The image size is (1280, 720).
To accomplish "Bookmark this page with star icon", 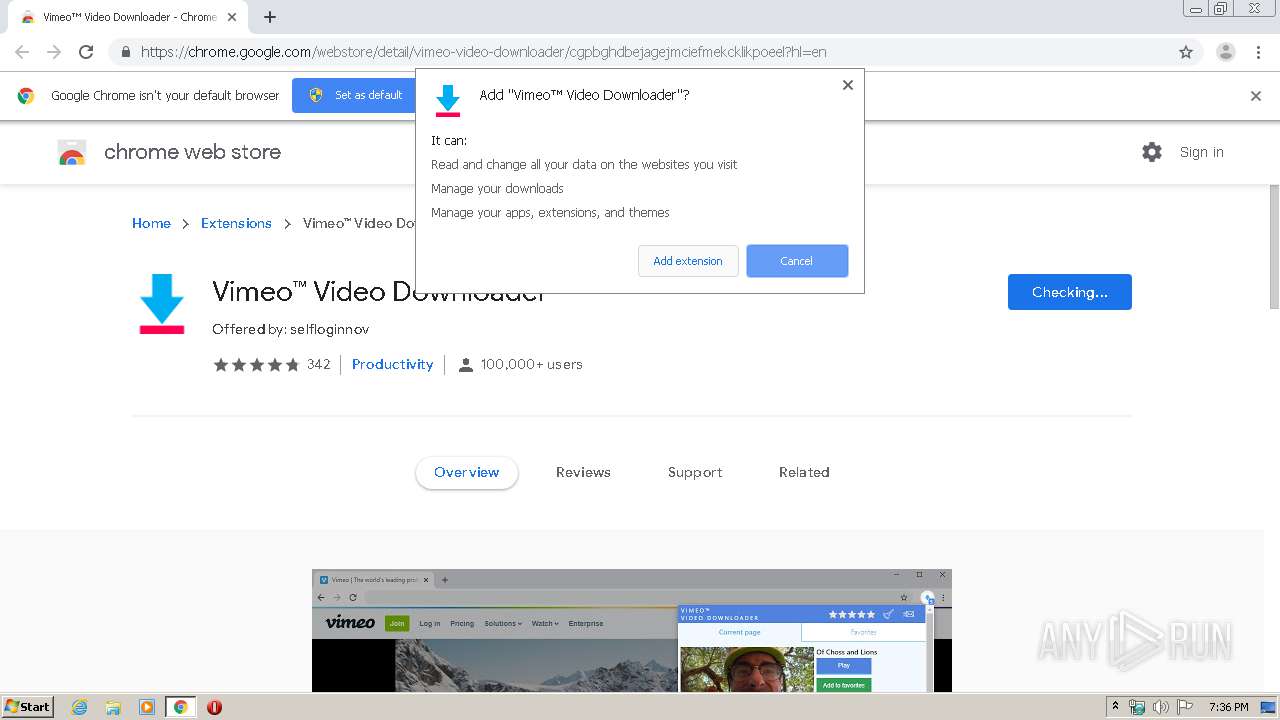I will pyautogui.click(x=1186, y=52).
